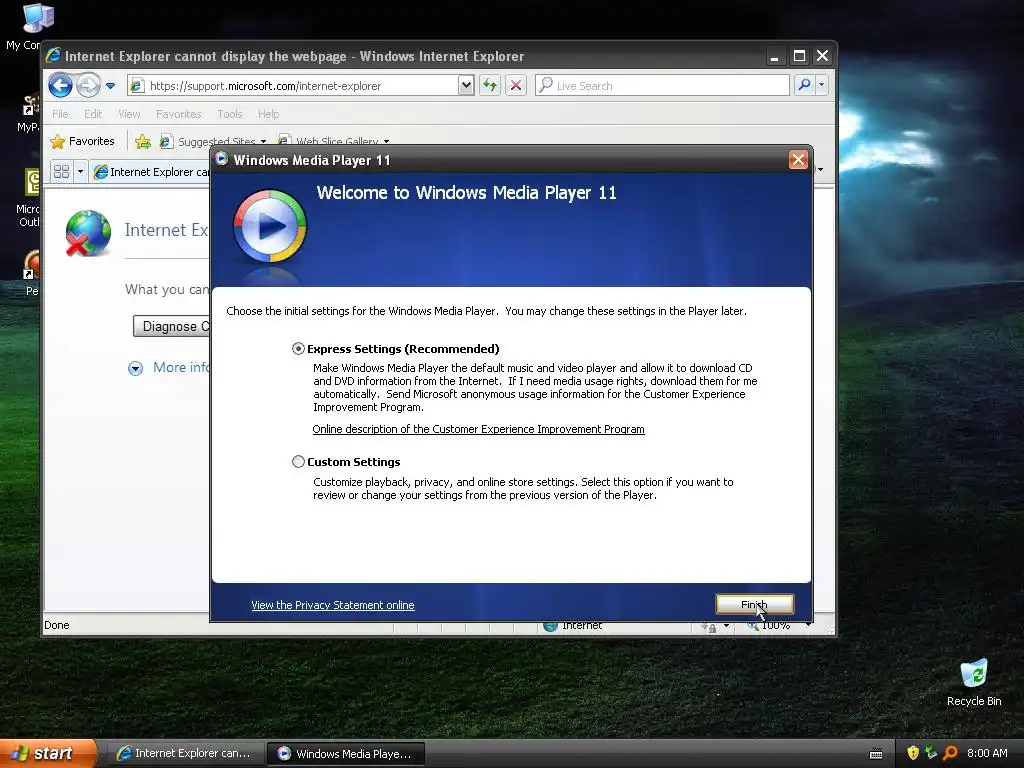The image size is (1024, 768).
Task: Click the Internet Explorer Forward arrow
Action: (88, 85)
